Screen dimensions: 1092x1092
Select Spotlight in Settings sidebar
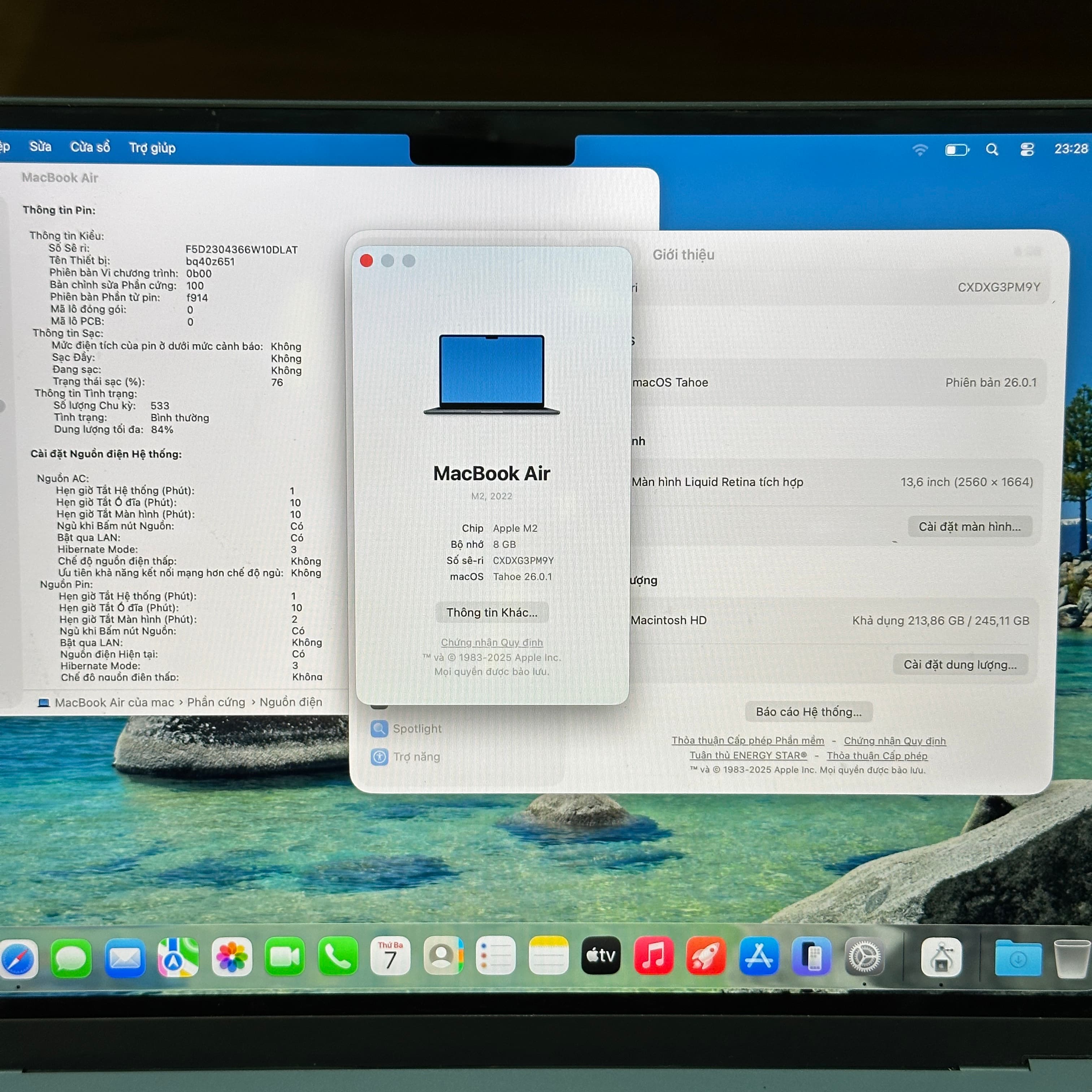click(x=406, y=729)
